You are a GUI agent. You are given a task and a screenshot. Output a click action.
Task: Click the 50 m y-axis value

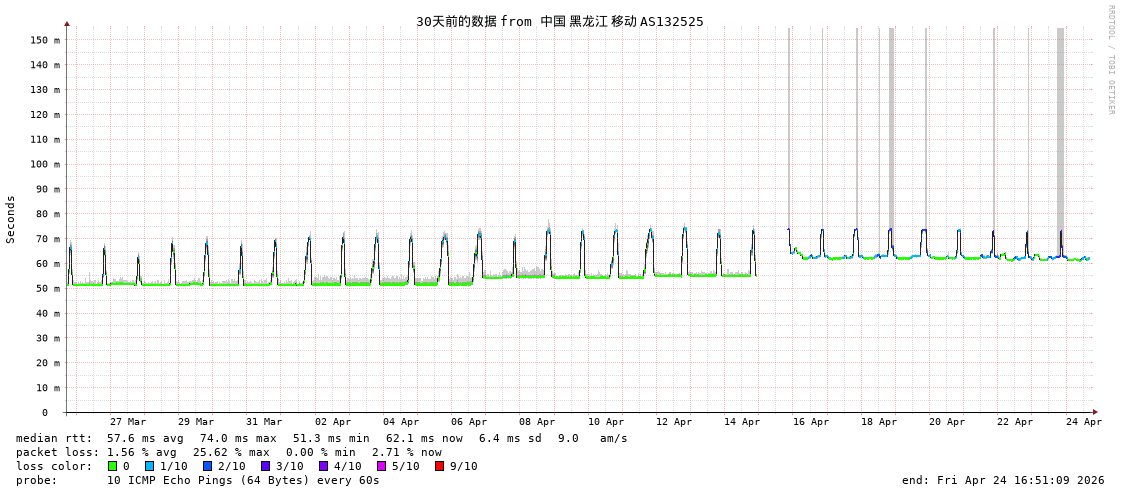[48, 288]
